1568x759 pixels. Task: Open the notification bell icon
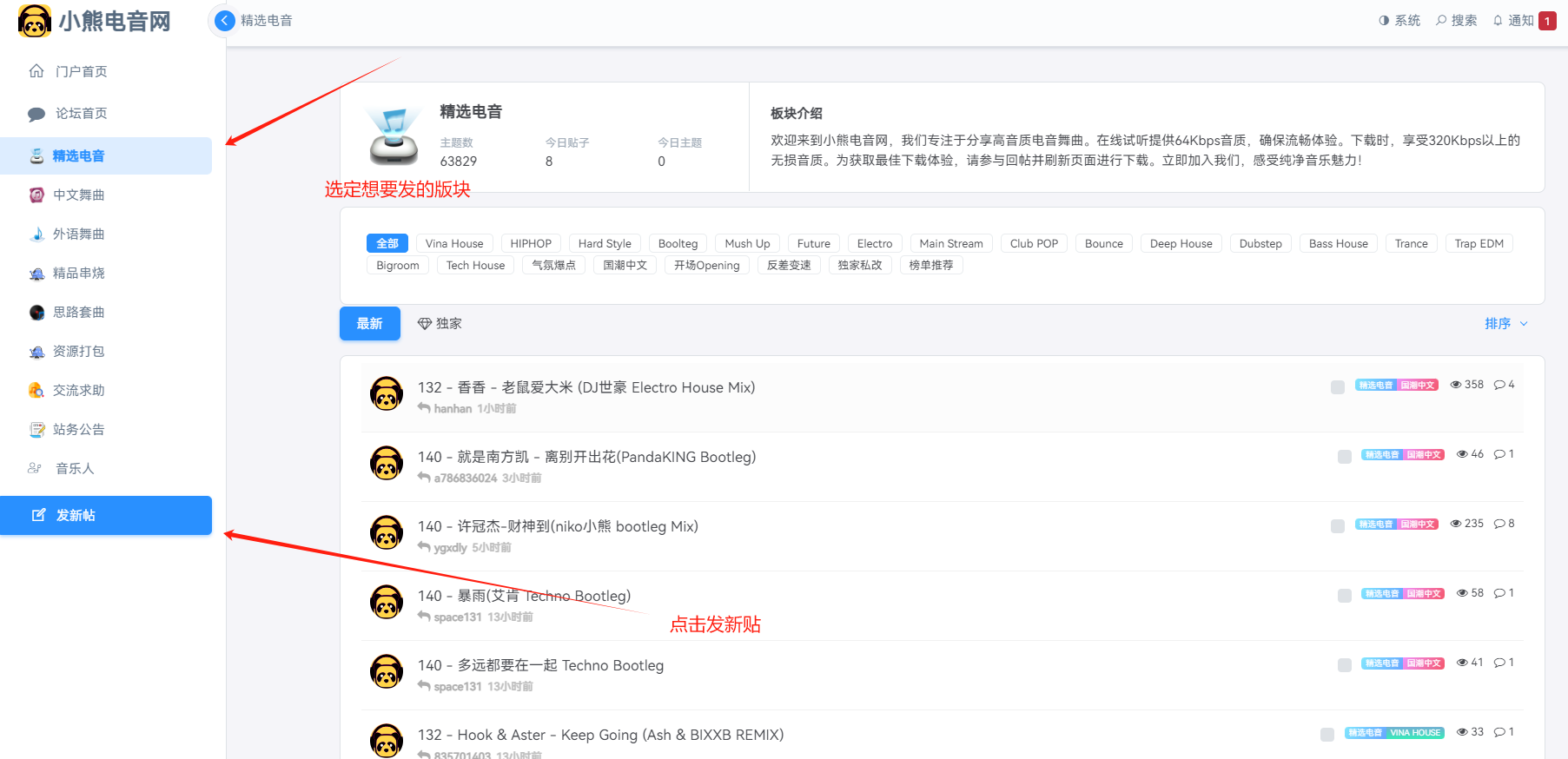coord(1498,21)
